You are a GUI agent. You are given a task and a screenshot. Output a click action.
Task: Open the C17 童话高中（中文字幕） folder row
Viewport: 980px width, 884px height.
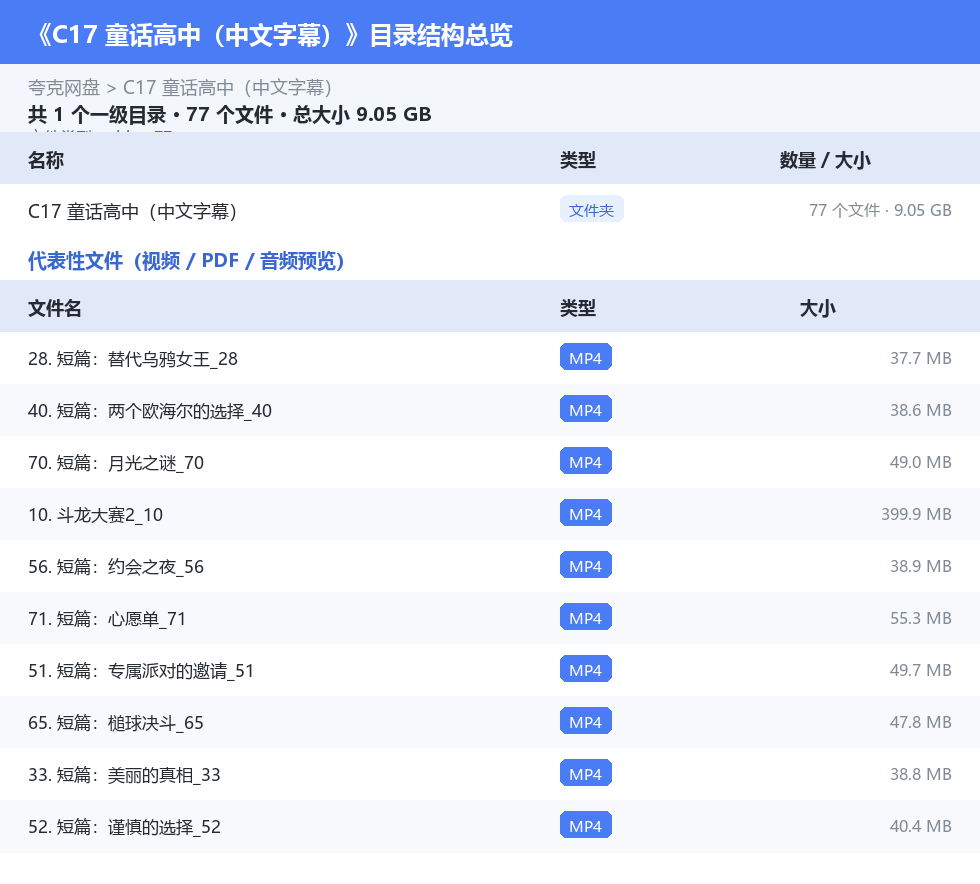(490, 211)
